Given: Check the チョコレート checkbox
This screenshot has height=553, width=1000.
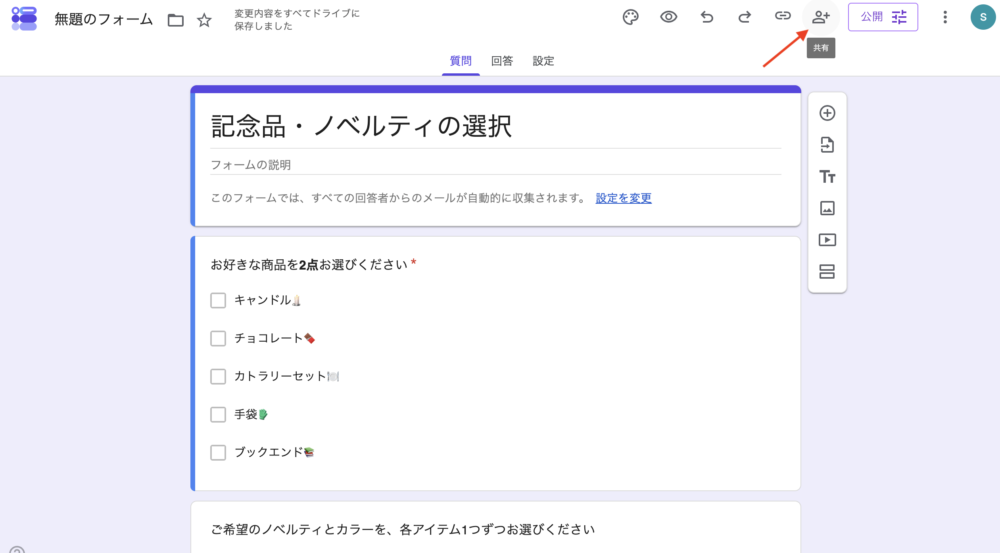Looking at the screenshot, I should 218,338.
